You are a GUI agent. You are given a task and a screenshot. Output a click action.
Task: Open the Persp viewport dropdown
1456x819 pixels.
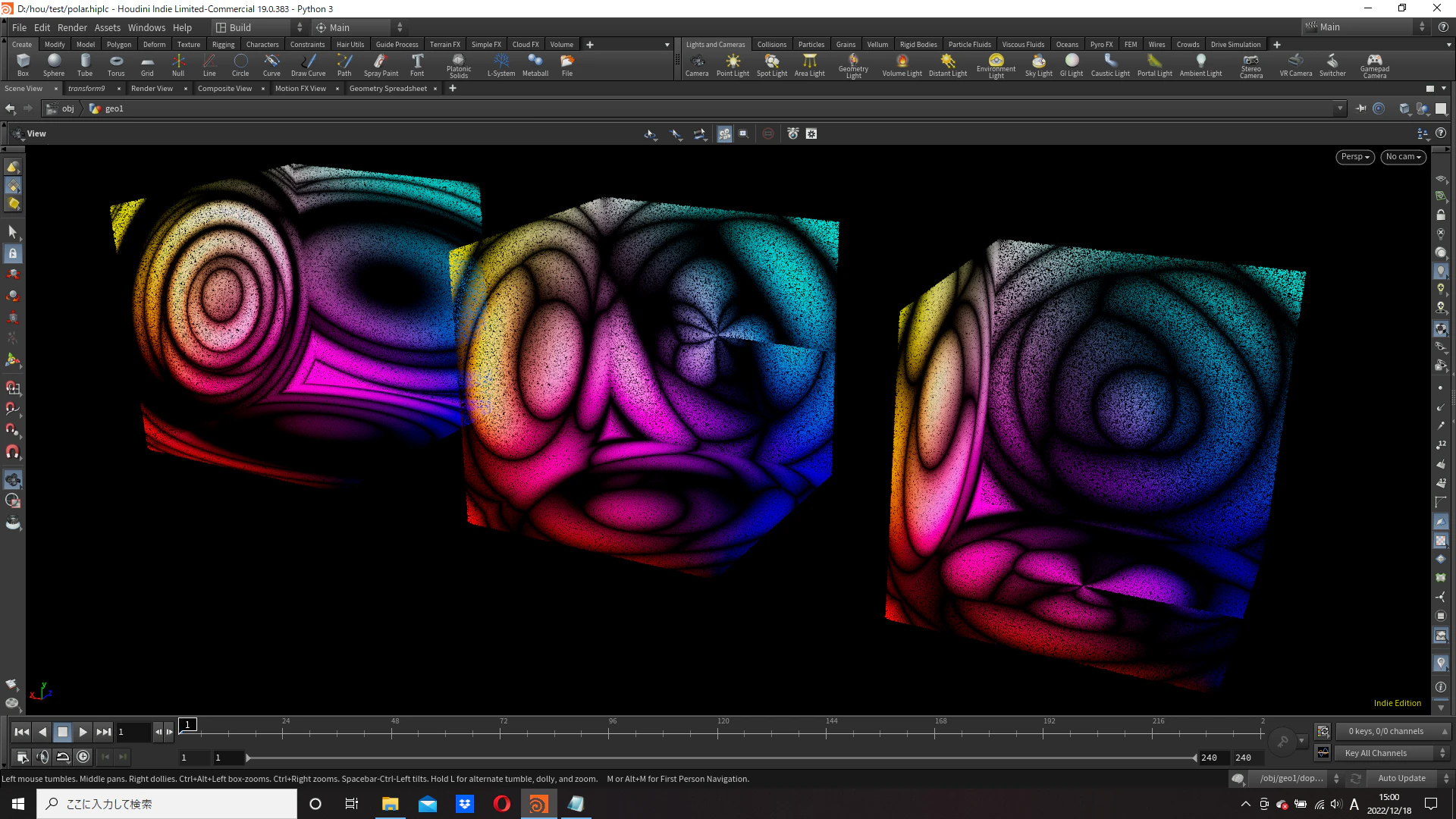pyautogui.click(x=1354, y=157)
